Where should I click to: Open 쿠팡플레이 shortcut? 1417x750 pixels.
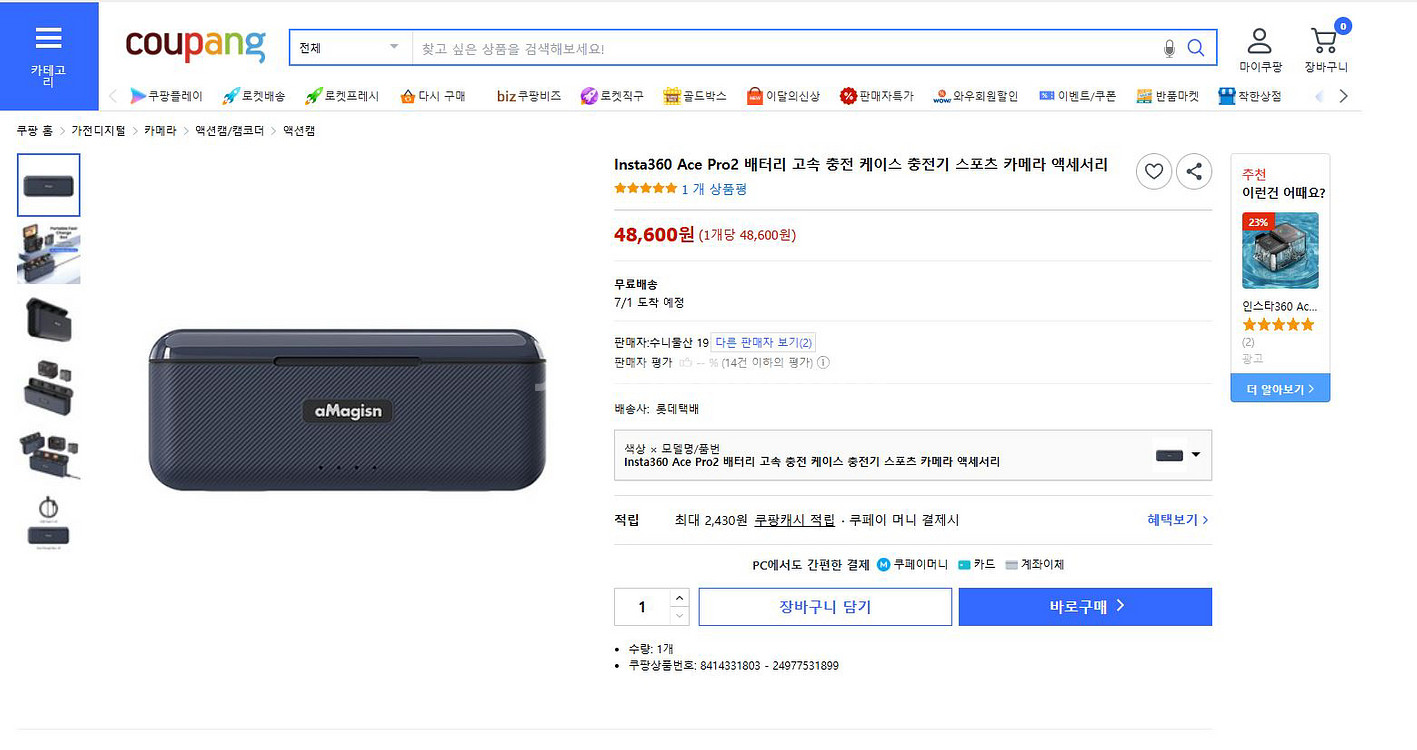coord(166,96)
